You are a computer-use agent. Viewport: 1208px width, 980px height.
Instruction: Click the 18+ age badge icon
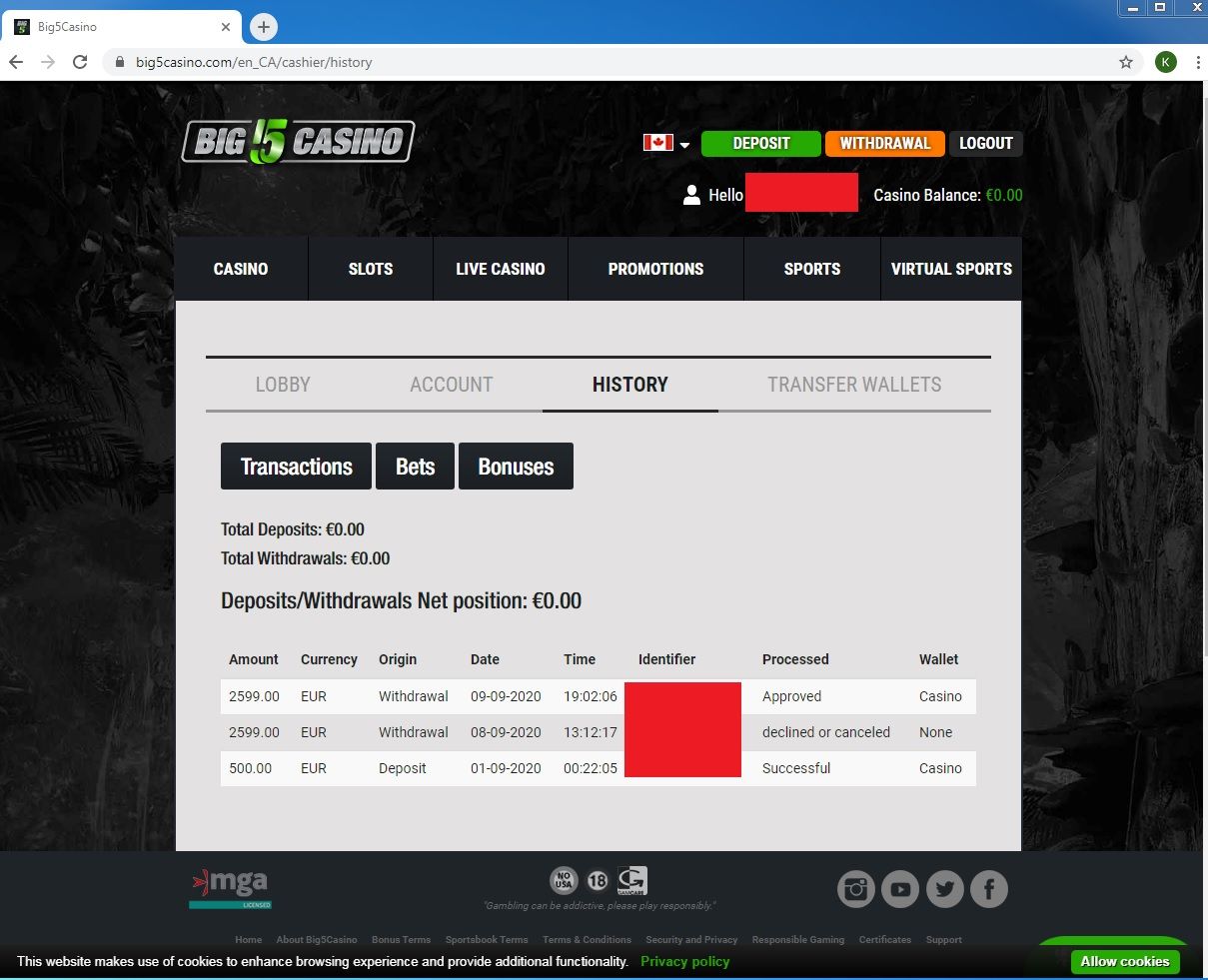[598, 881]
